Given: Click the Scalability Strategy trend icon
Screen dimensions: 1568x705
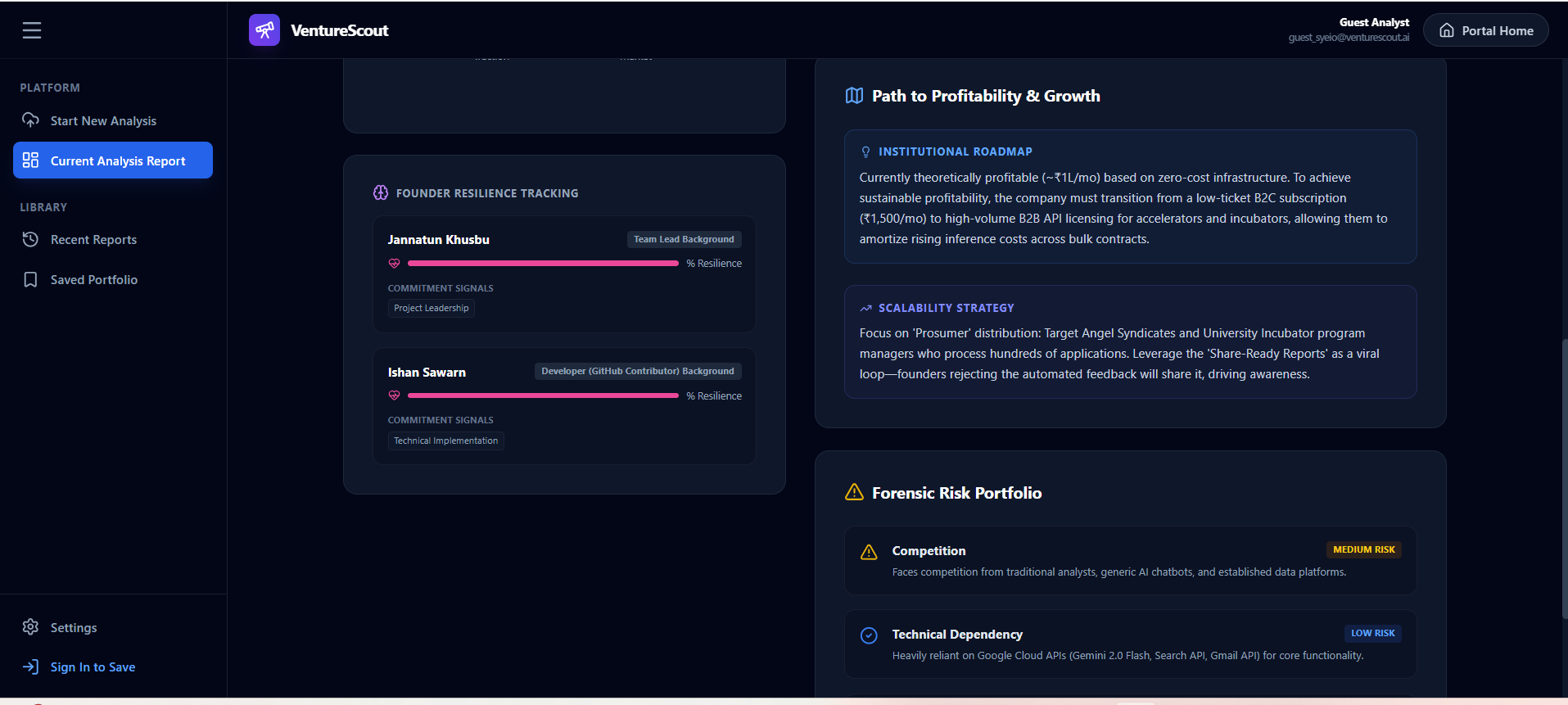Looking at the screenshot, I should point(865,308).
